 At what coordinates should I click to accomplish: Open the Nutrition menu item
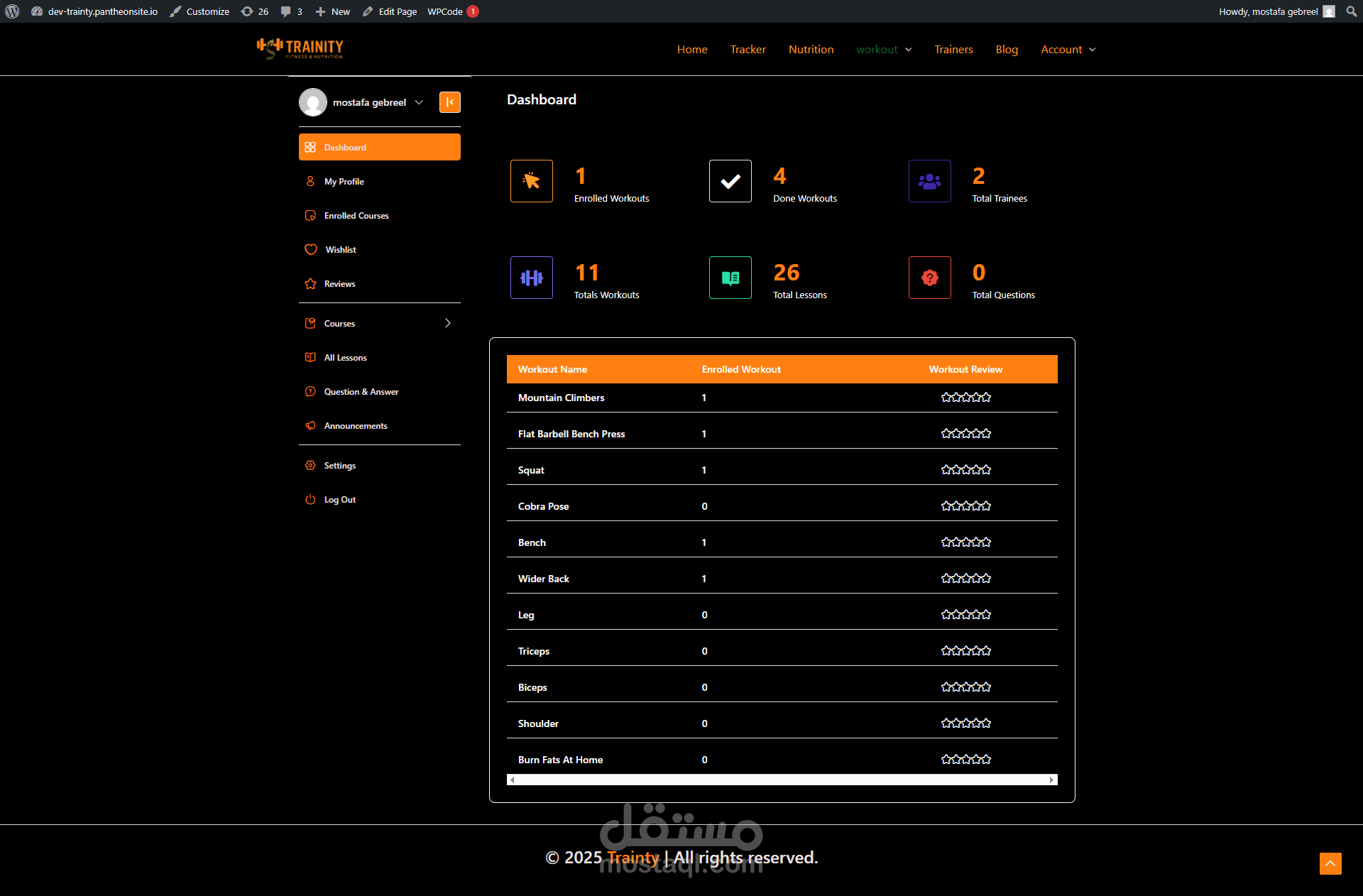click(x=811, y=50)
